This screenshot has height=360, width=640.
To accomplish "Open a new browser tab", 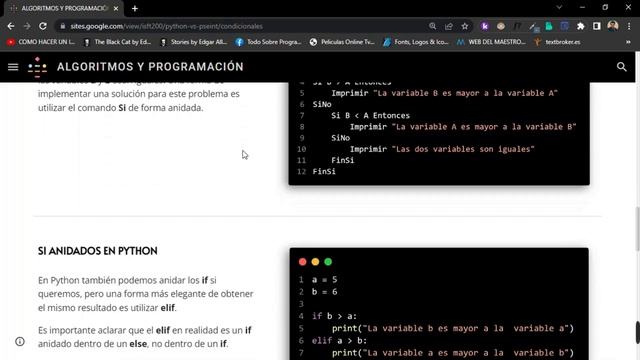I will coord(135,9).
